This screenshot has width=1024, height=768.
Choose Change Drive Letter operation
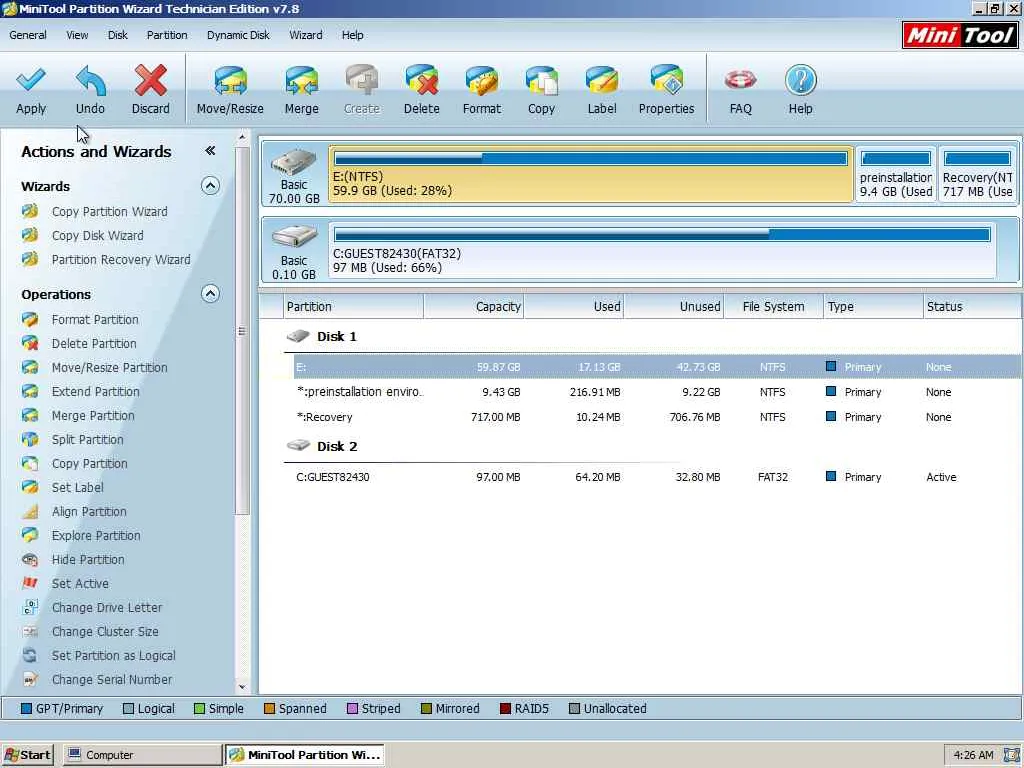tap(106, 608)
